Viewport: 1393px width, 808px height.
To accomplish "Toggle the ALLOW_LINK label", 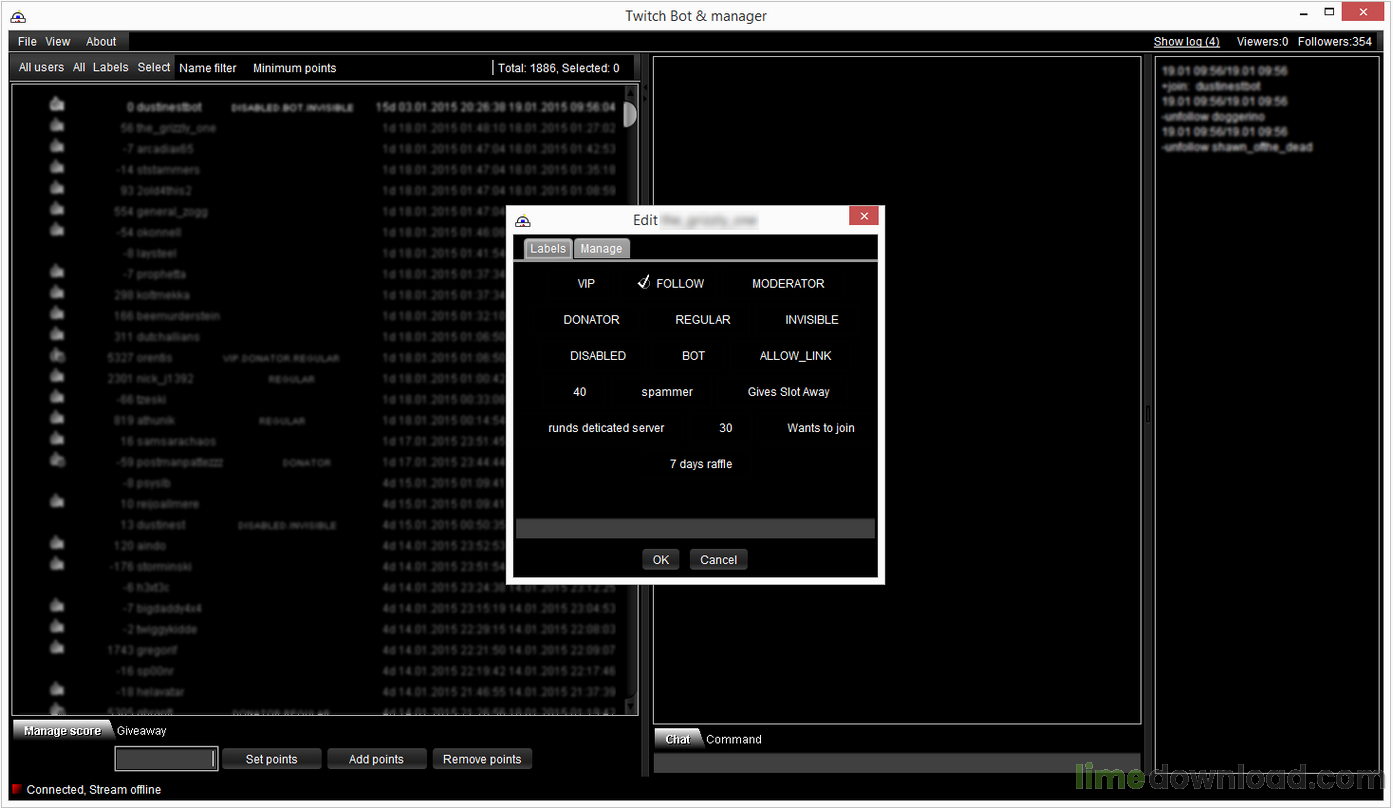I will [x=796, y=356].
